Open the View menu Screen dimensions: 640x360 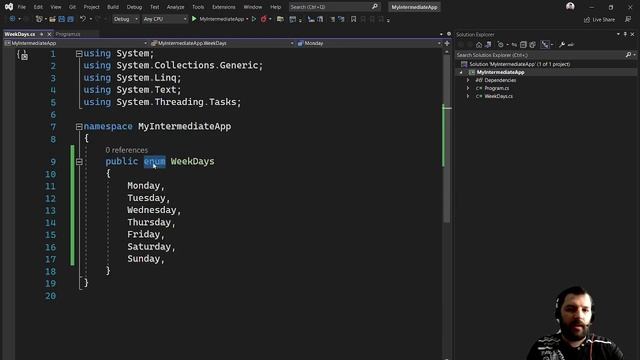point(56,7)
